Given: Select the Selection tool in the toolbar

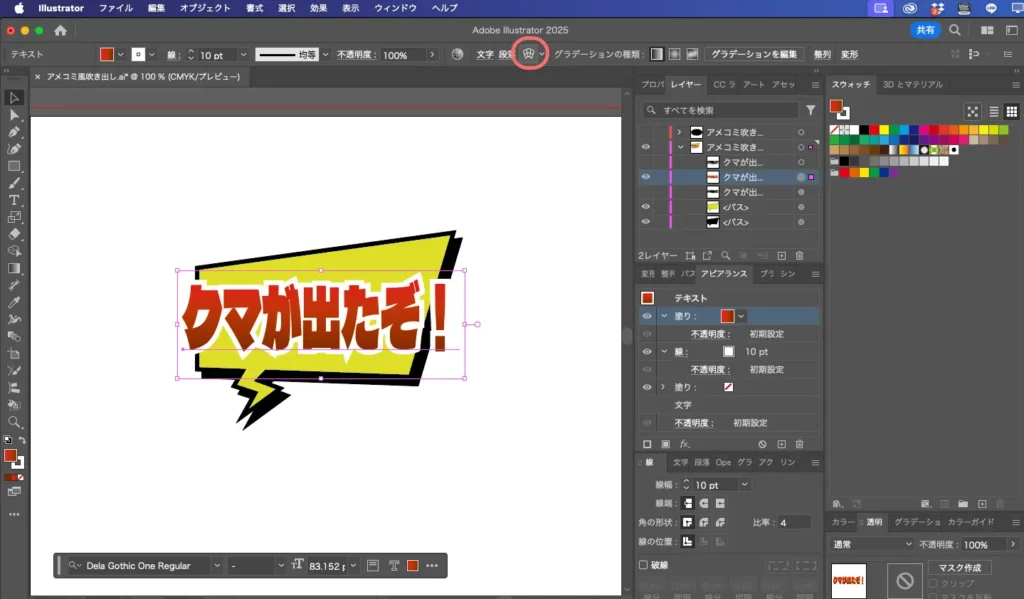Looking at the screenshot, I should point(14,97).
